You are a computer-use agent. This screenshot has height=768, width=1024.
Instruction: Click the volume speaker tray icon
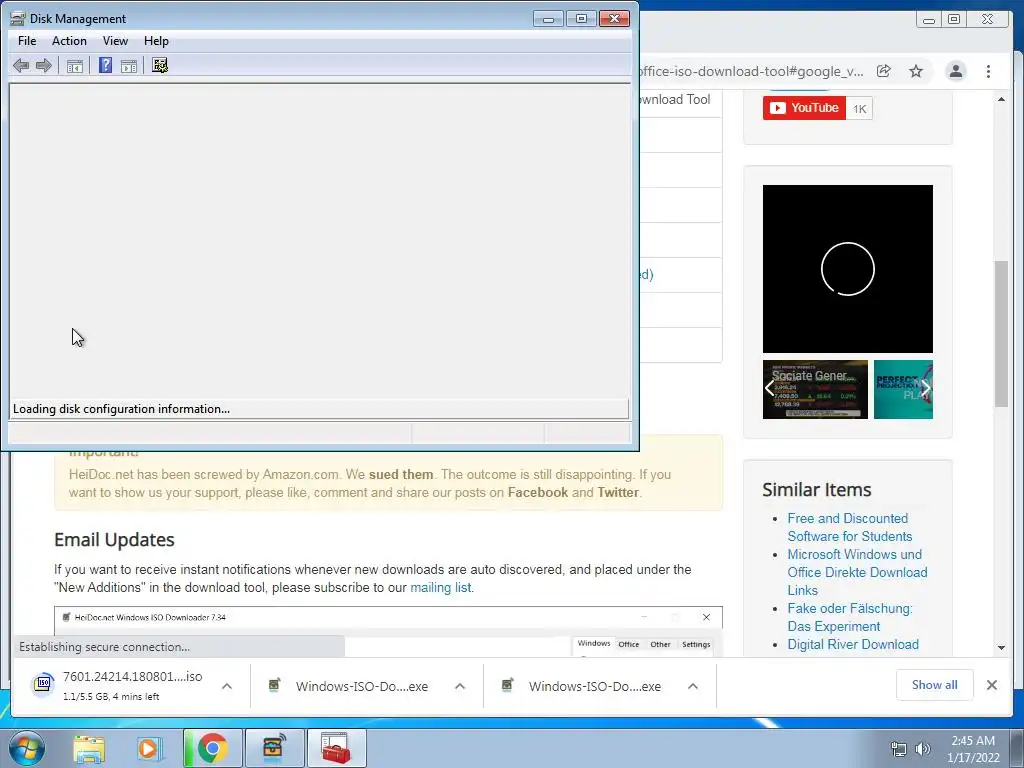tap(923, 749)
